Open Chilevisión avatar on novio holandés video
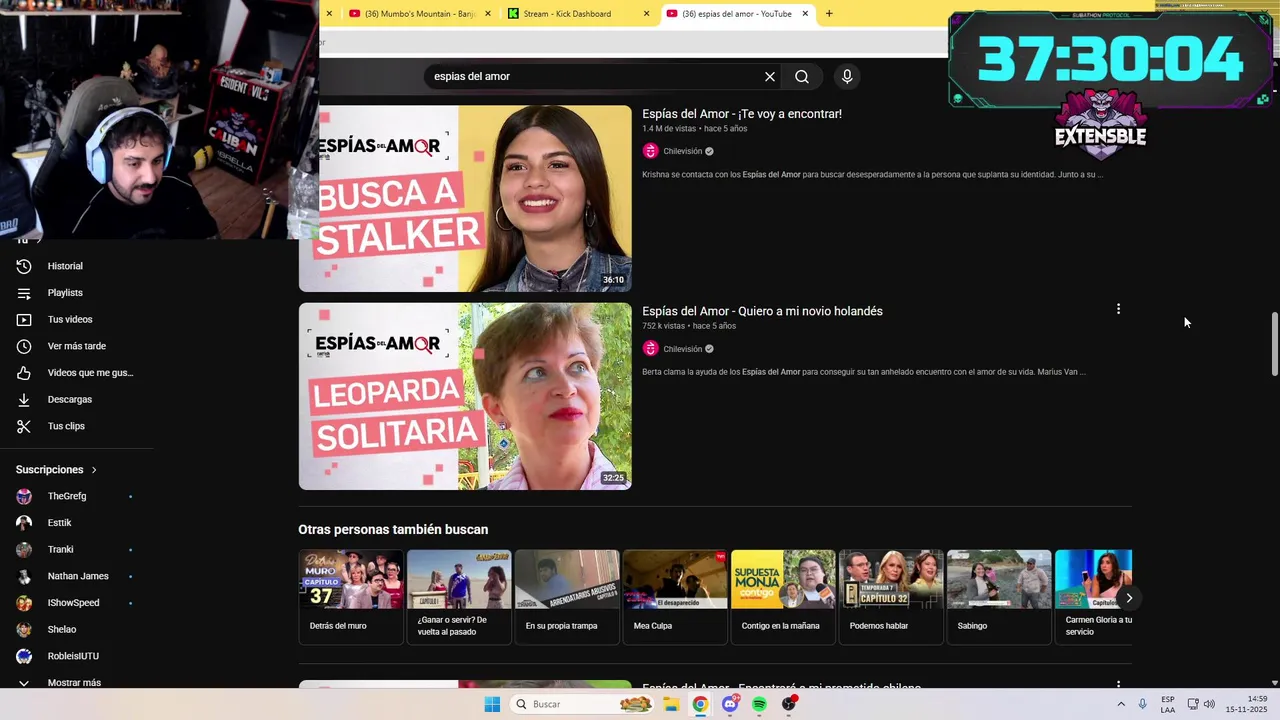The height and width of the screenshot is (720, 1280). pos(650,349)
